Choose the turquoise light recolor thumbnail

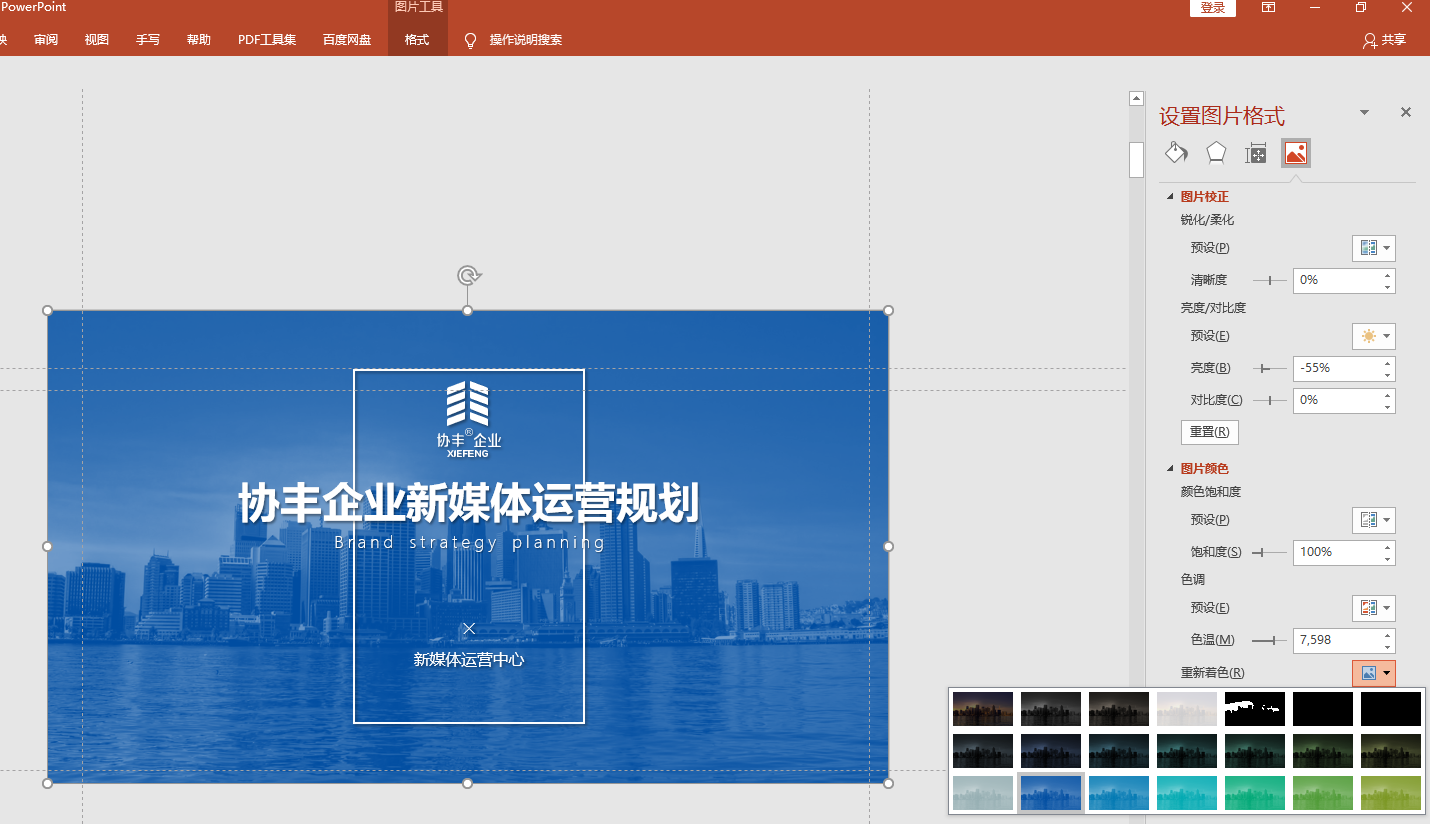(x=1187, y=793)
